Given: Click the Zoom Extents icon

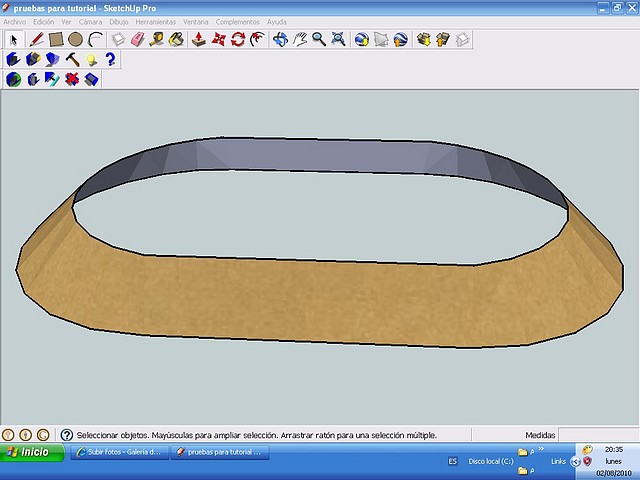Looking at the screenshot, I should (x=339, y=40).
